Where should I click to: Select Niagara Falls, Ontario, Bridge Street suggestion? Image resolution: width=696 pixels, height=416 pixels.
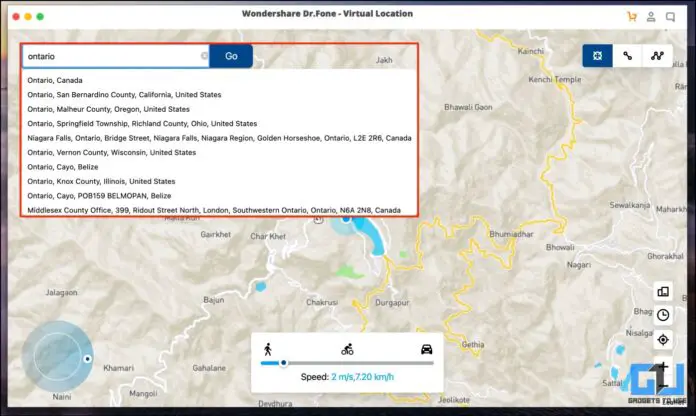[219, 138]
